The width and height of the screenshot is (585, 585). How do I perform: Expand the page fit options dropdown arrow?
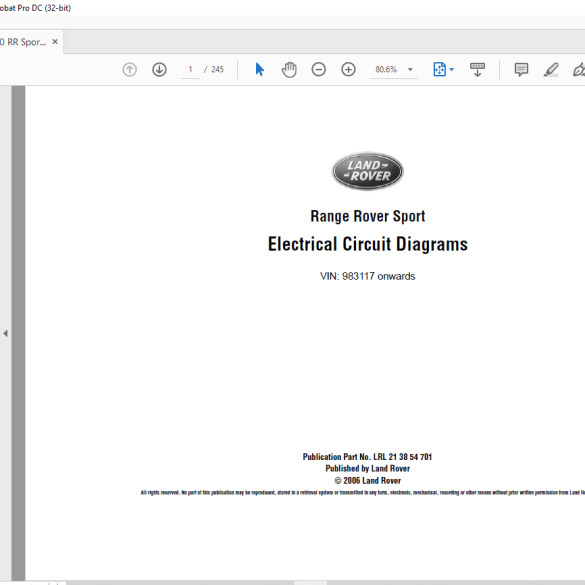point(451,69)
